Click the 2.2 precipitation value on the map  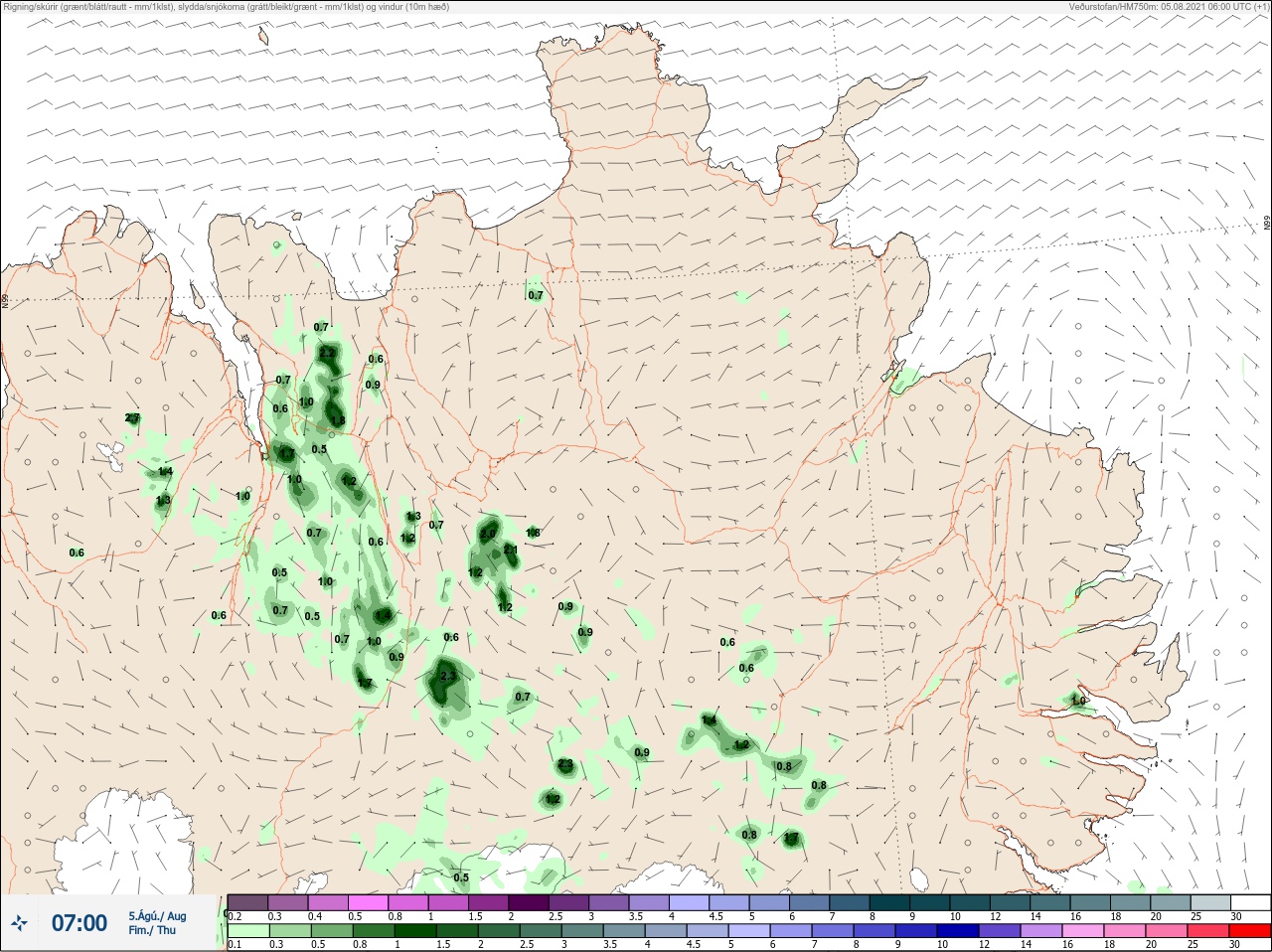[x=327, y=353]
